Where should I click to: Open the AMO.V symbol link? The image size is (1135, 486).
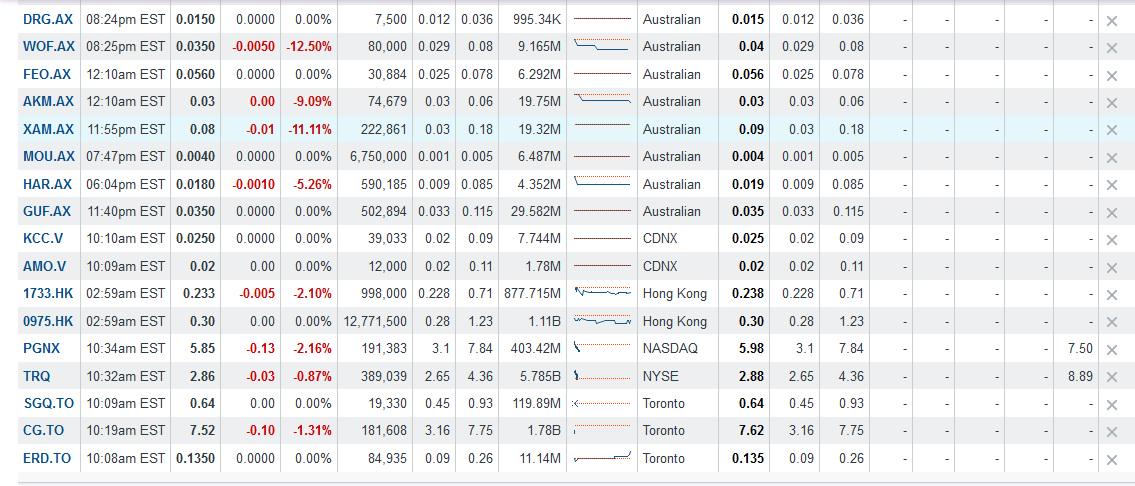click(44, 266)
